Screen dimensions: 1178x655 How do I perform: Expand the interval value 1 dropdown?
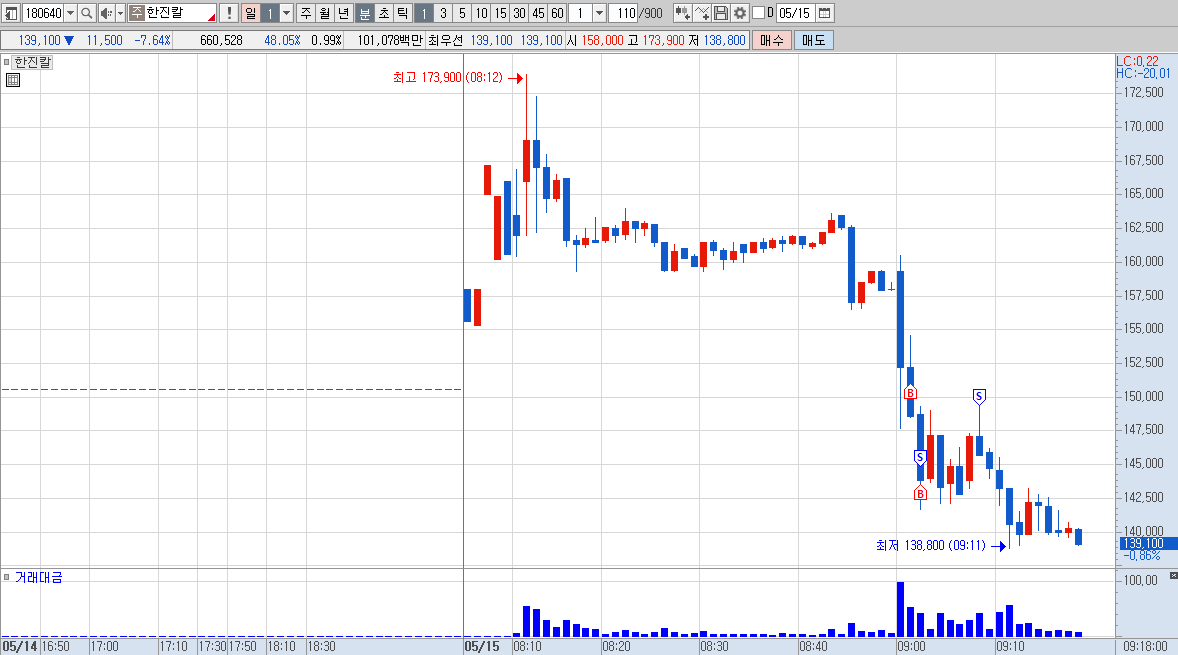[599, 13]
